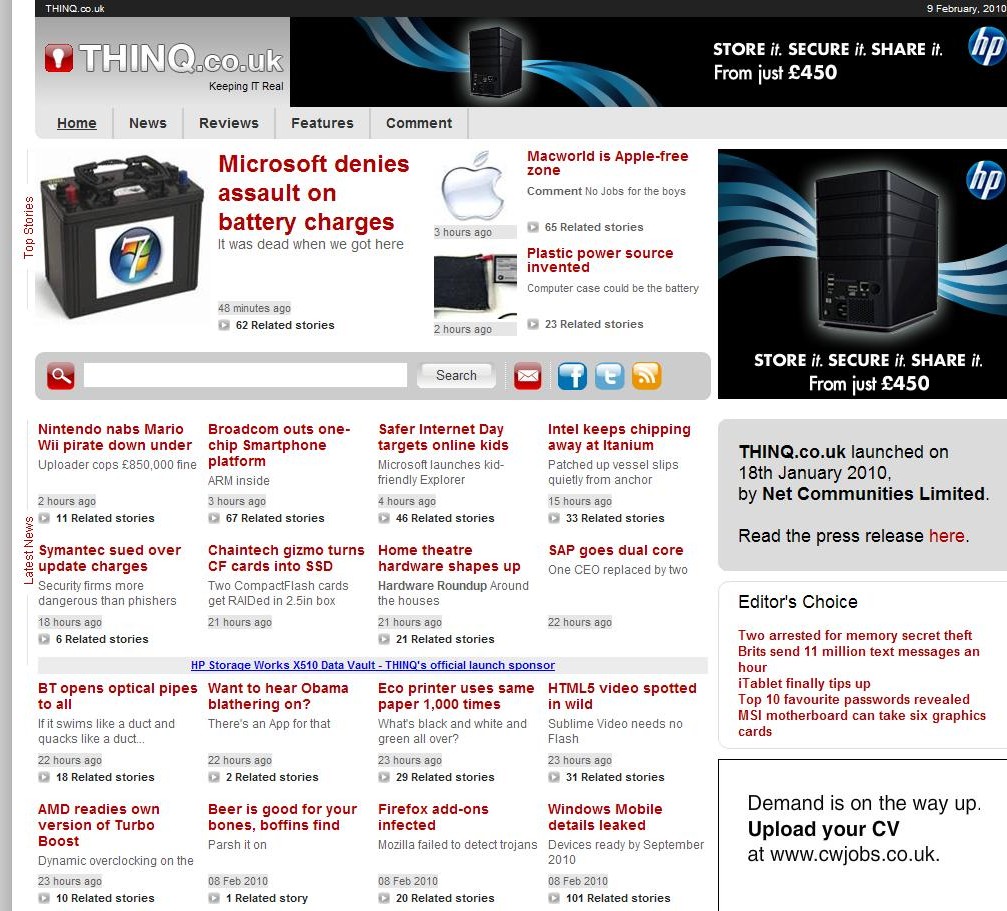Viewport: 1007px width, 911px height.
Task: Click the cwjobs Upload your CV ad
Action: (862, 835)
